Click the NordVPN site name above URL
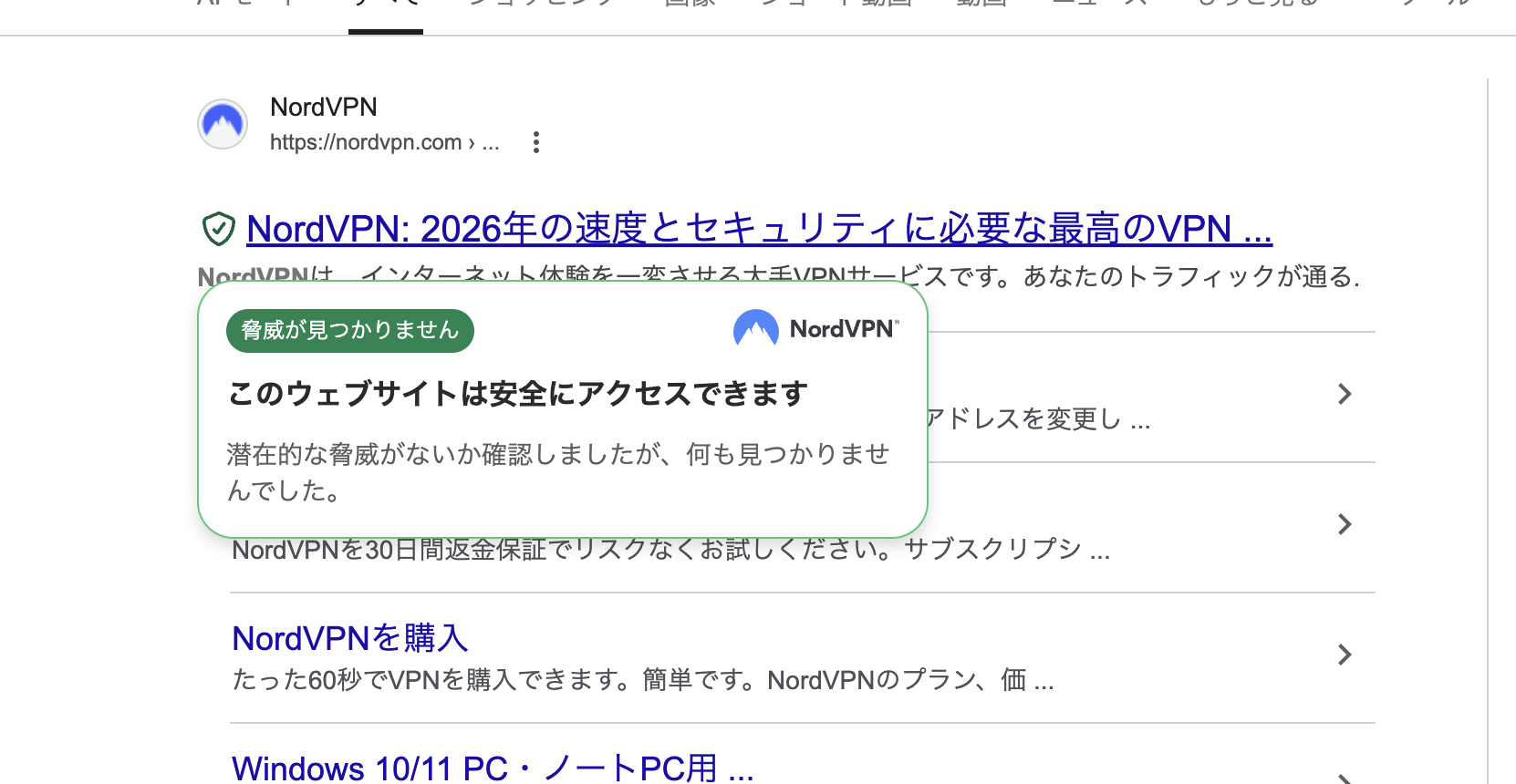The image size is (1516, 784). click(x=324, y=108)
